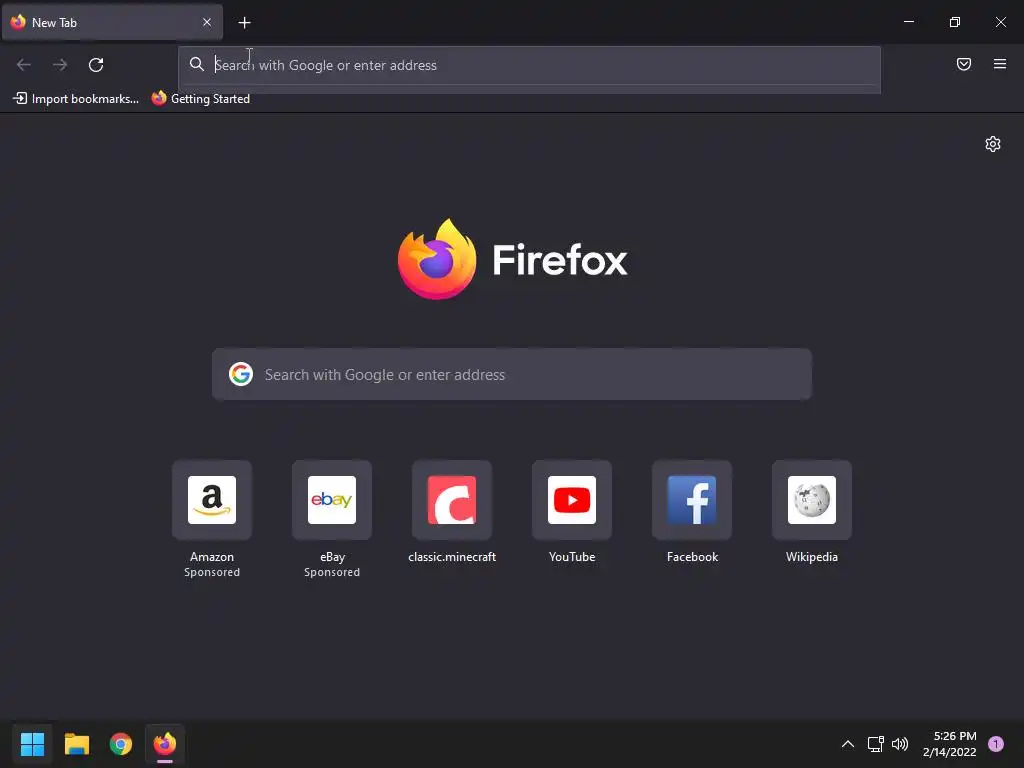Image resolution: width=1024 pixels, height=768 pixels.
Task: Open the eBay sponsored shortcut tile
Action: (332, 500)
